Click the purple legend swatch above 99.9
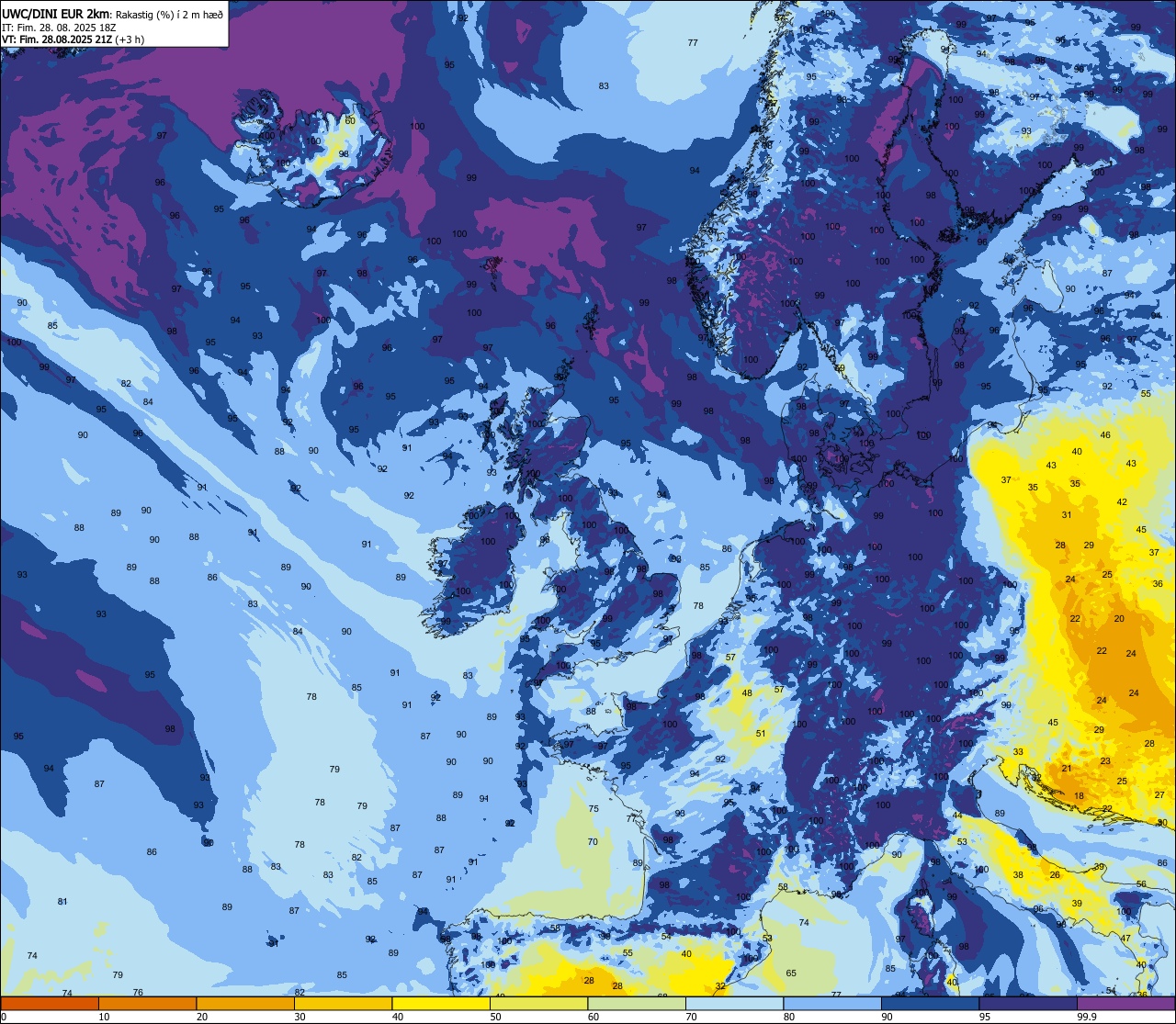This screenshot has height=1024, width=1176. 1125,1003
